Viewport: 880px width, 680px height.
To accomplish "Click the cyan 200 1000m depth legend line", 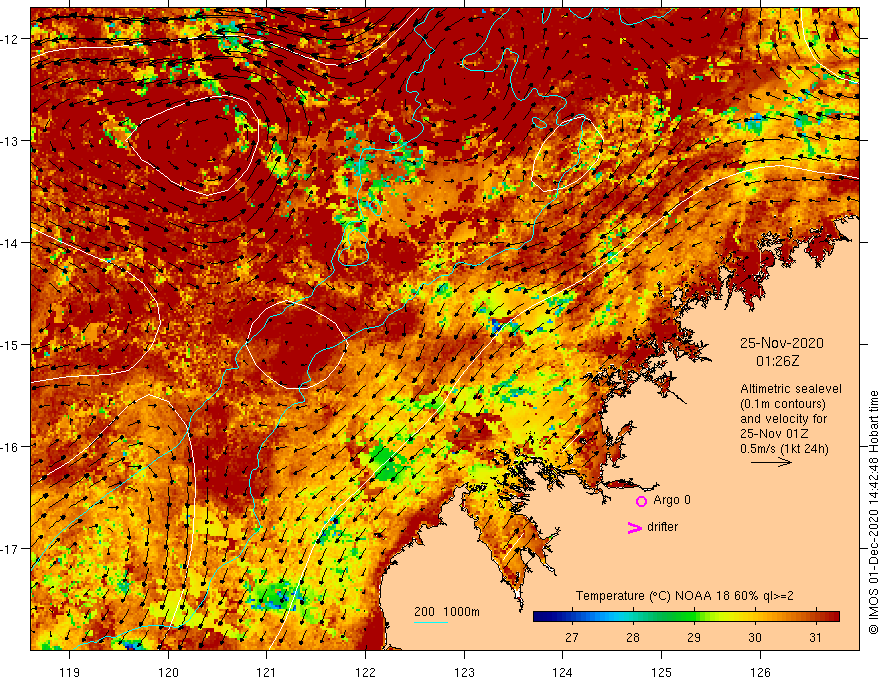I will click(431, 622).
